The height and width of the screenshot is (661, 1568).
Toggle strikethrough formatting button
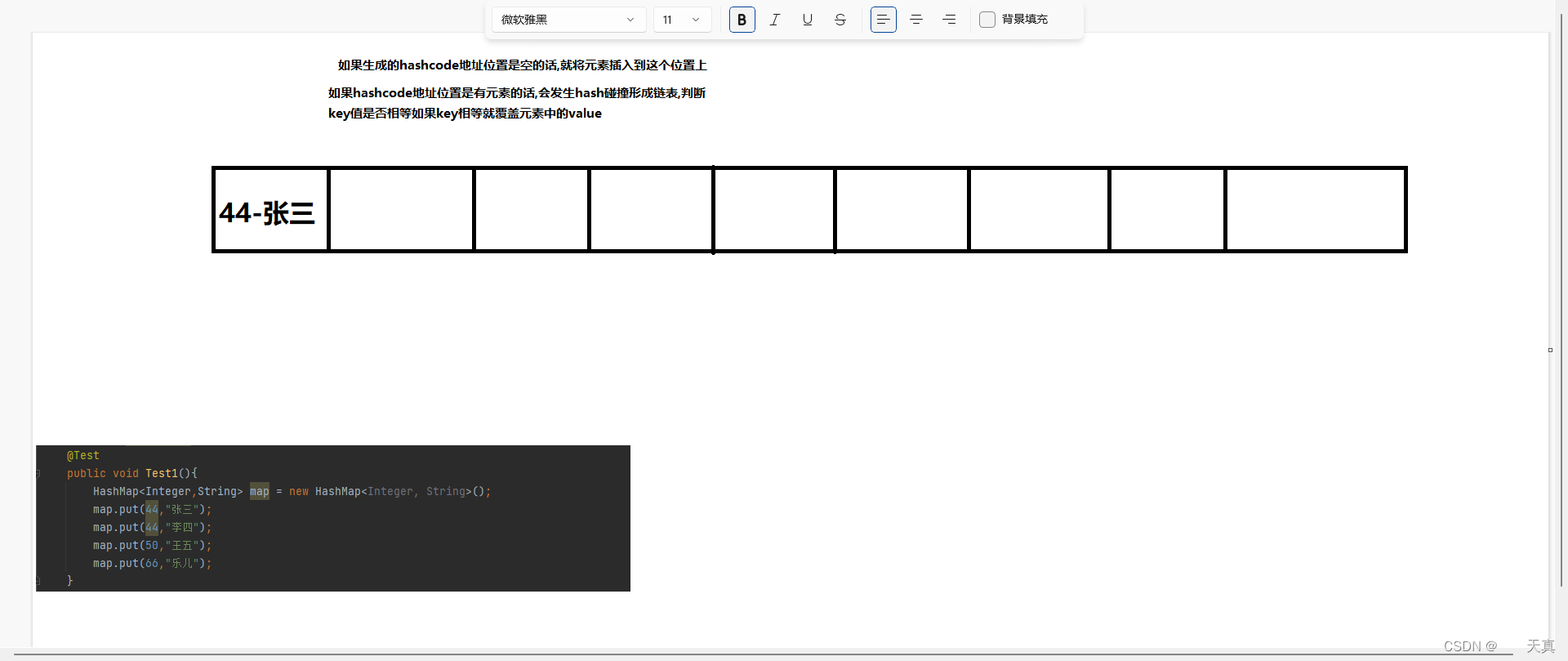click(840, 20)
